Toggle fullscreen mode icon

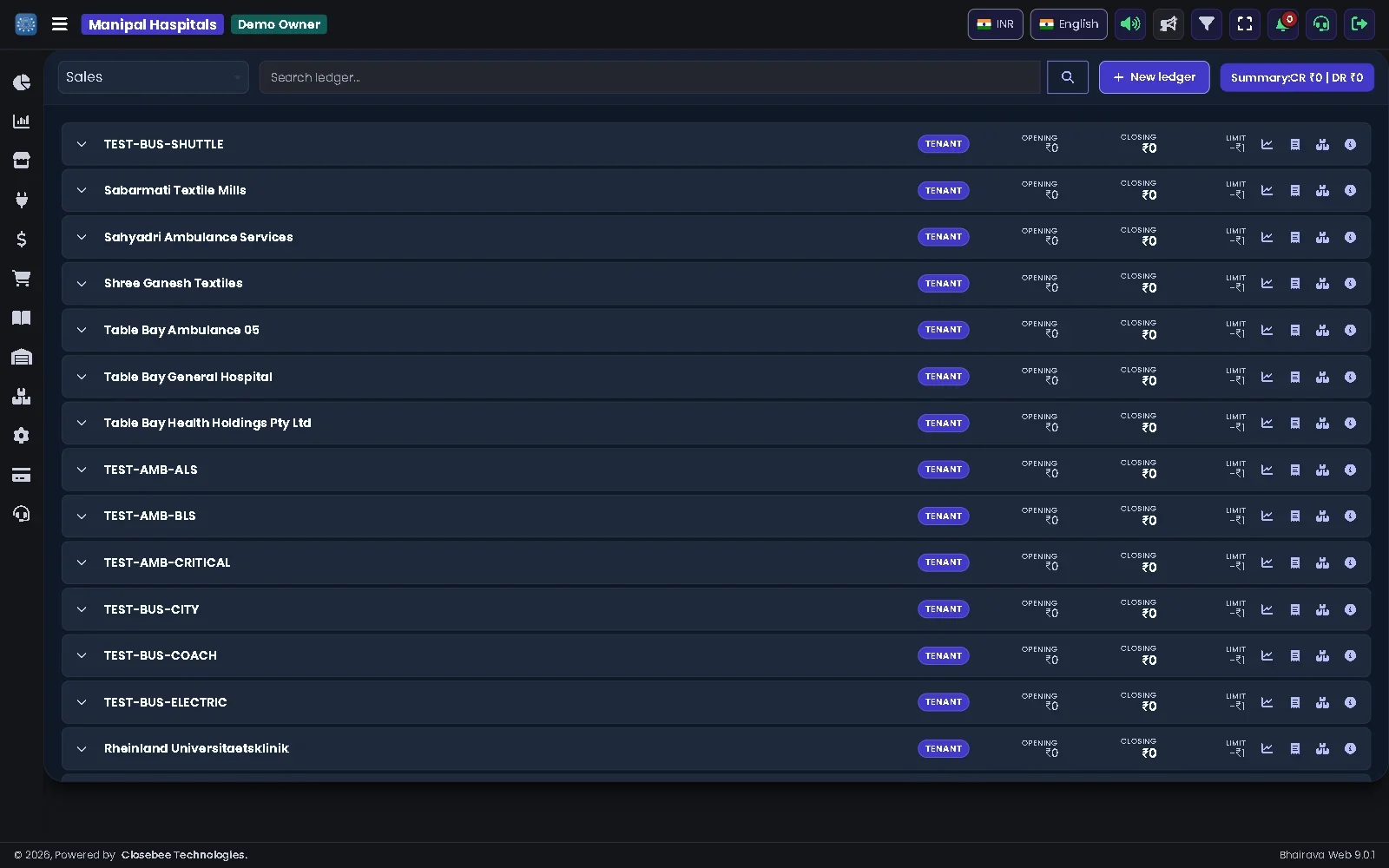tap(1245, 24)
